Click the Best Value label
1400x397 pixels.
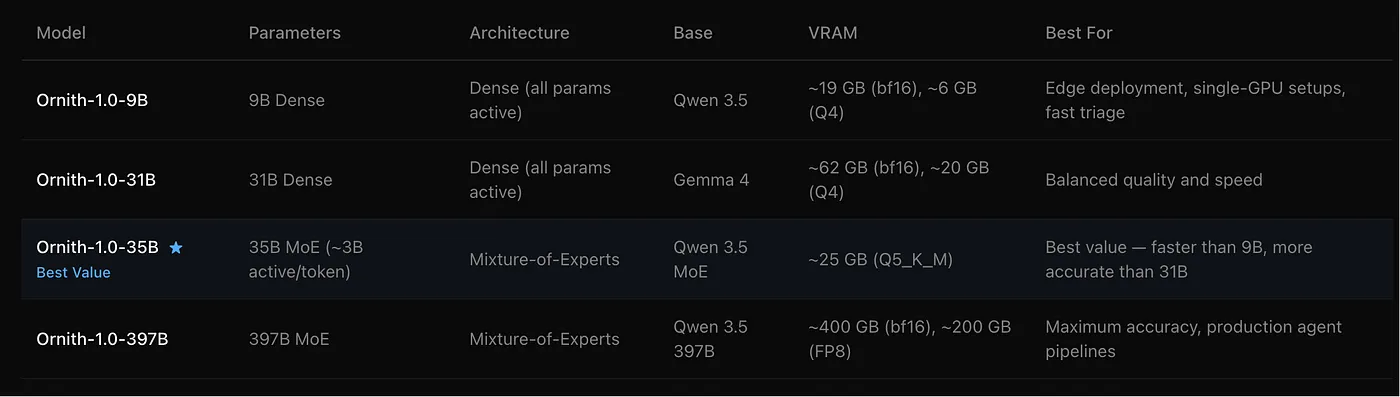pos(73,272)
